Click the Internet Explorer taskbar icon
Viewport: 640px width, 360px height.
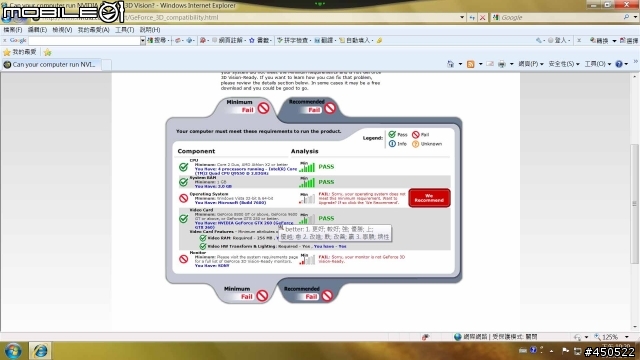40,351
